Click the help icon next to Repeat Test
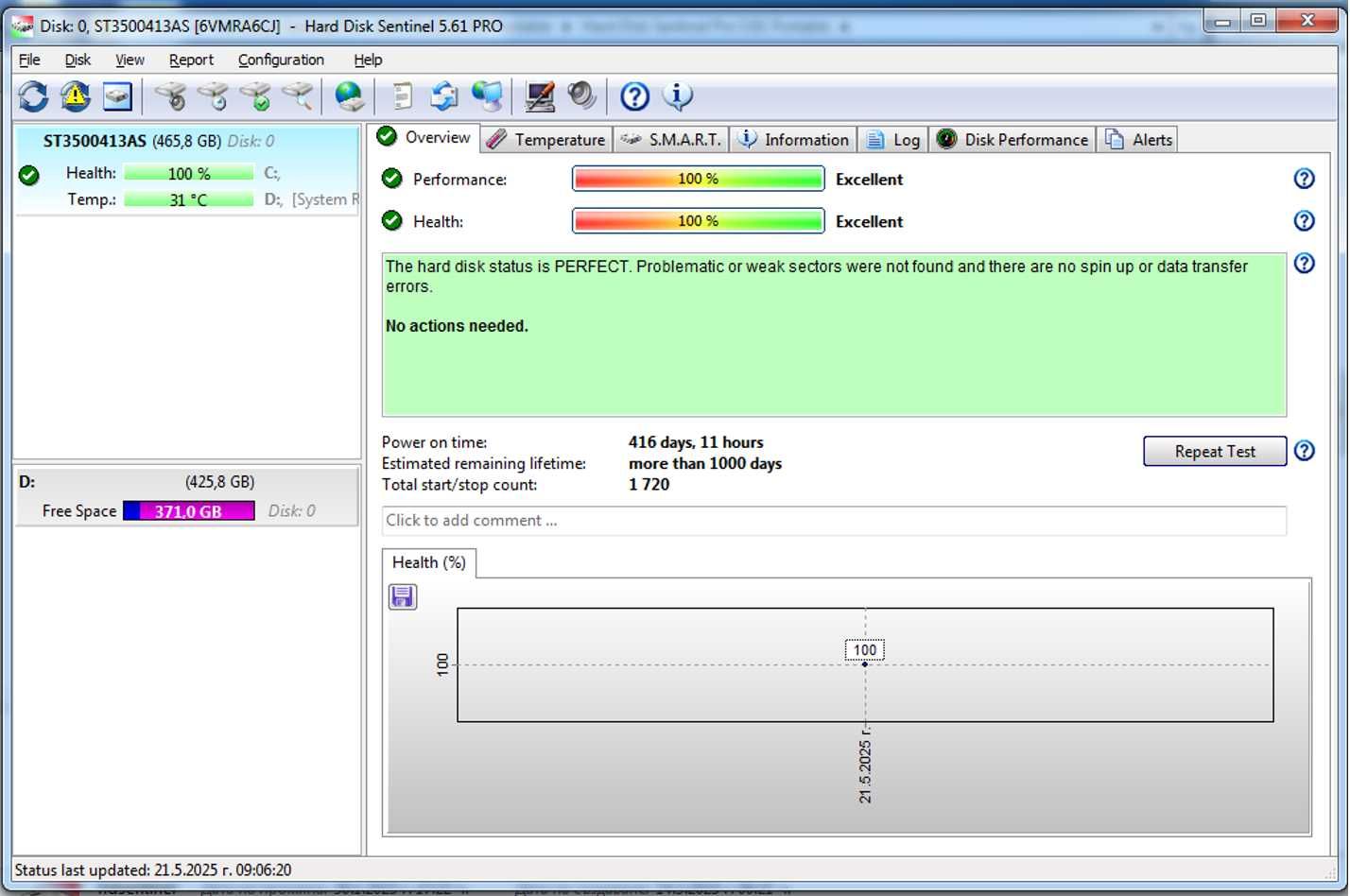 click(1304, 451)
